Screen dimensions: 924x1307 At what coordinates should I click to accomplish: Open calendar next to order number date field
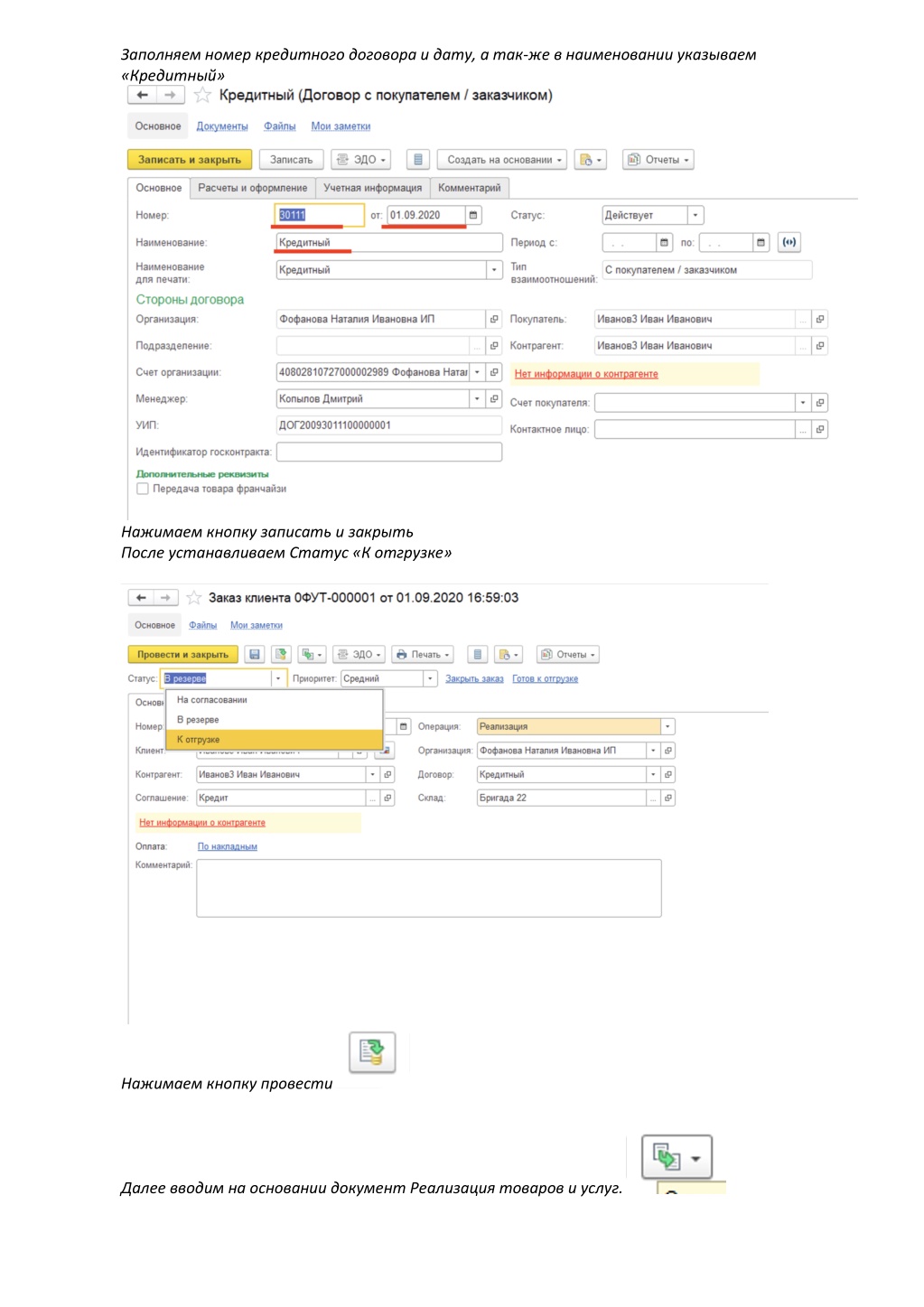(404, 726)
